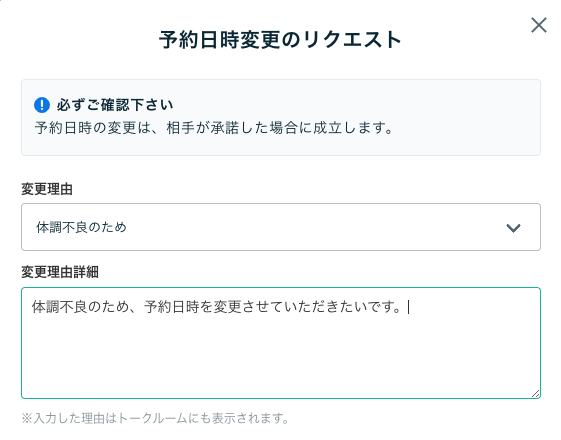Expand the 変更理由 dropdown chevron
This screenshot has height=440, width=561.
(x=513, y=228)
